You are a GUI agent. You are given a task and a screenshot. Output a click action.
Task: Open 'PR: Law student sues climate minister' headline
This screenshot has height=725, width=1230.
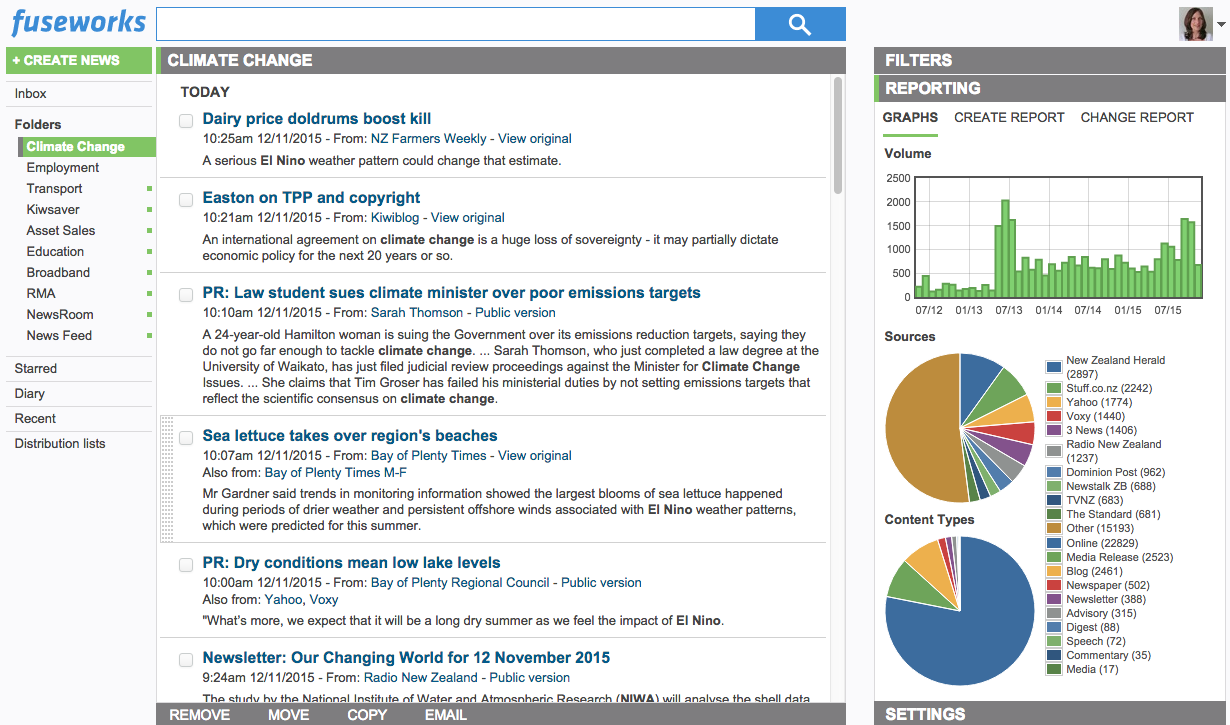451,293
